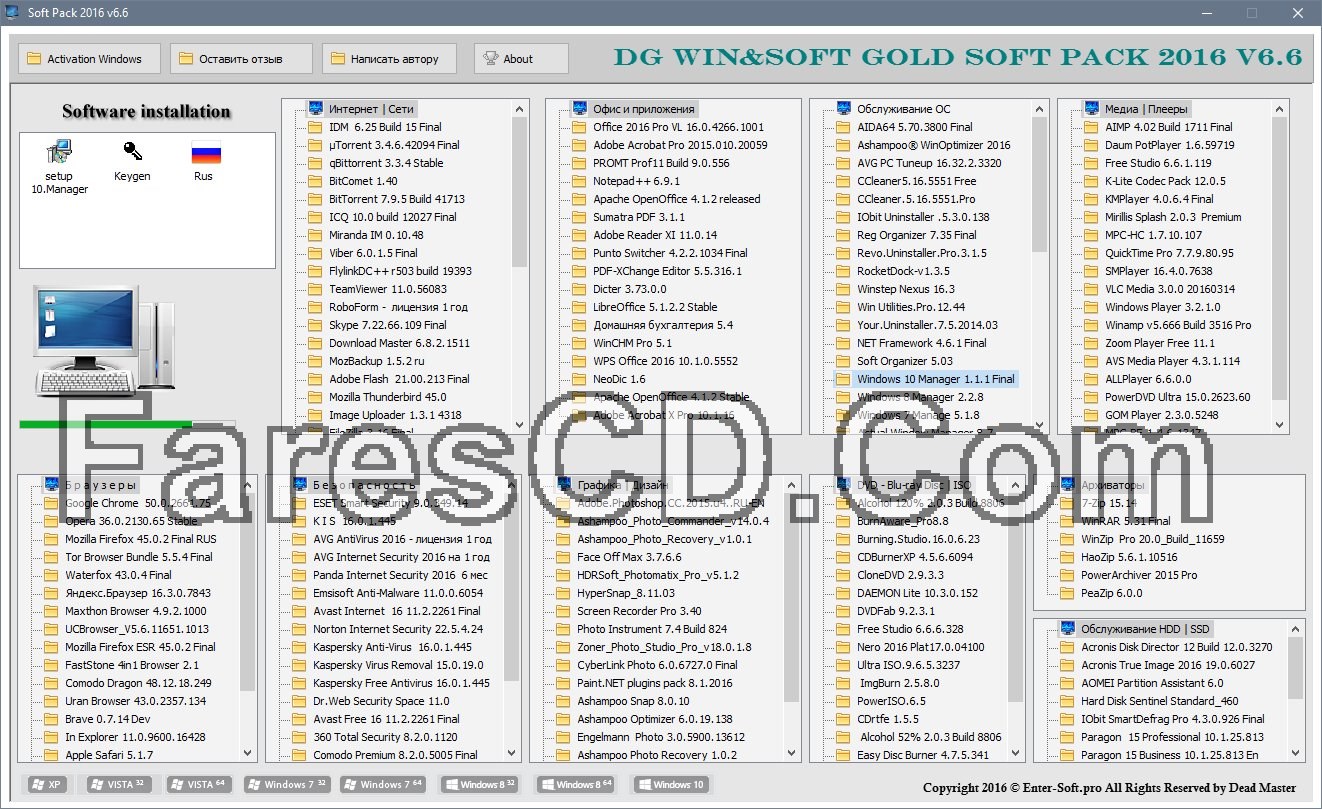Select the Интернет | Сети tree root
The width and height of the screenshot is (1322, 809).
[x=371, y=109]
